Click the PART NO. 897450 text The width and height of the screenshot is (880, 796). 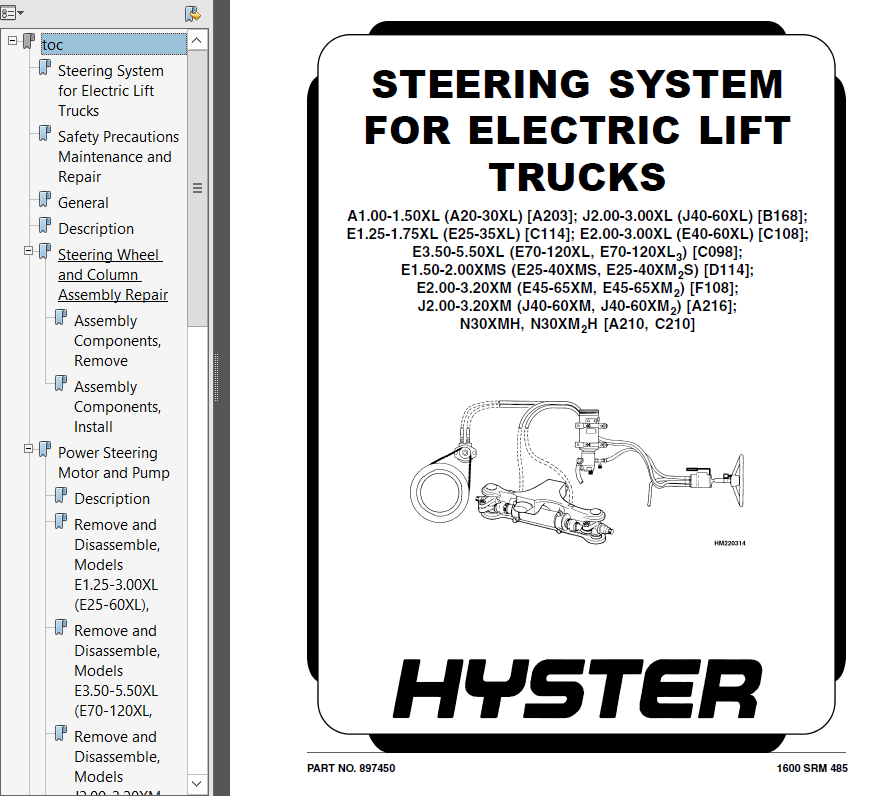[351, 768]
